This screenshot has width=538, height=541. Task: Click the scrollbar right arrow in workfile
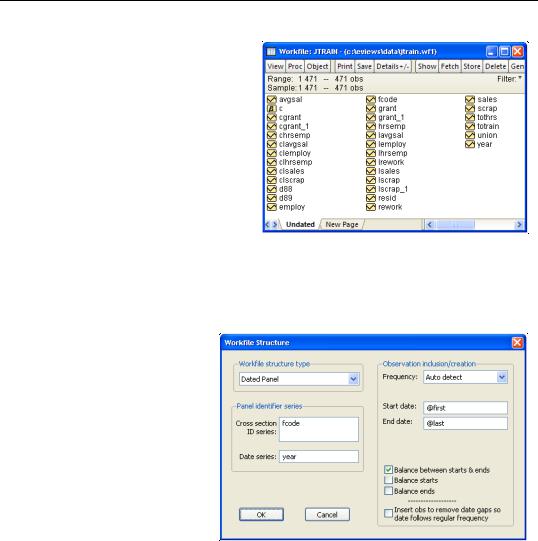click(519, 225)
